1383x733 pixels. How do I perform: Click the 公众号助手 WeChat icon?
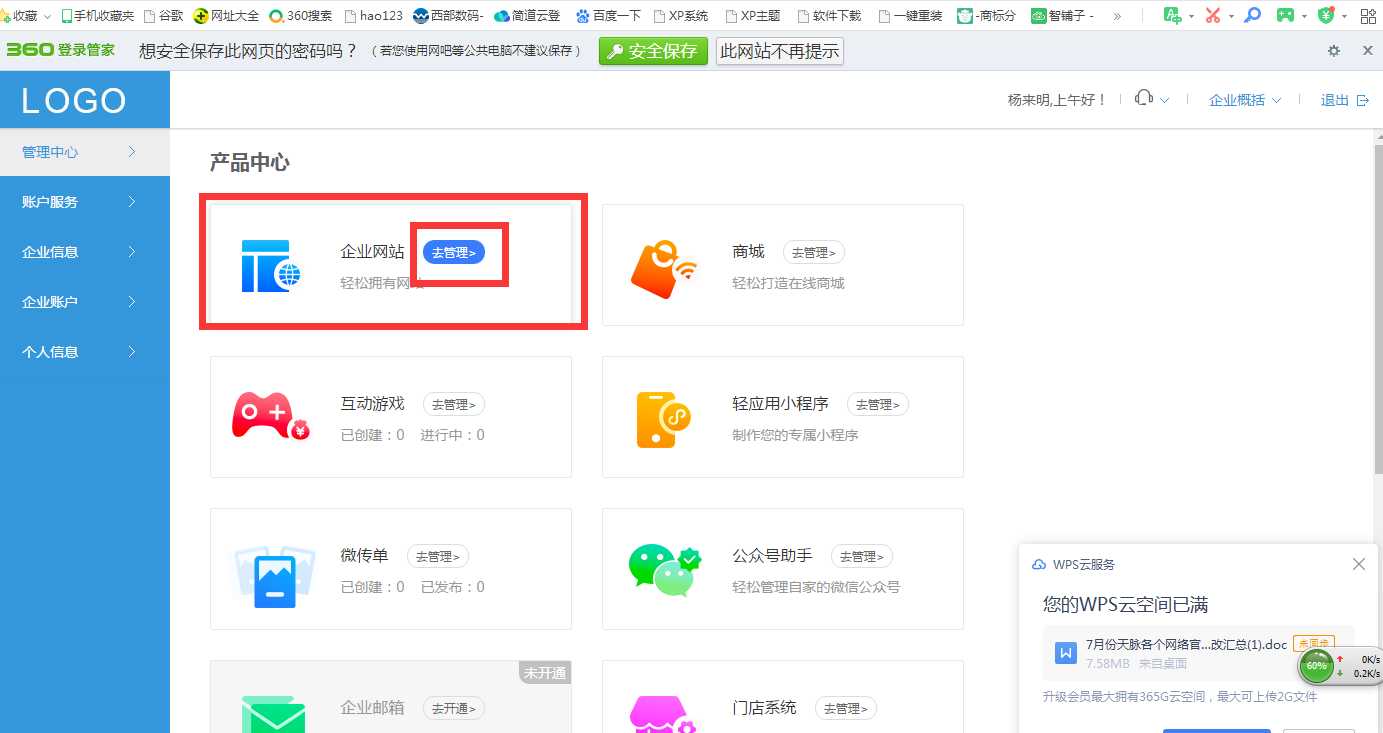point(662,570)
